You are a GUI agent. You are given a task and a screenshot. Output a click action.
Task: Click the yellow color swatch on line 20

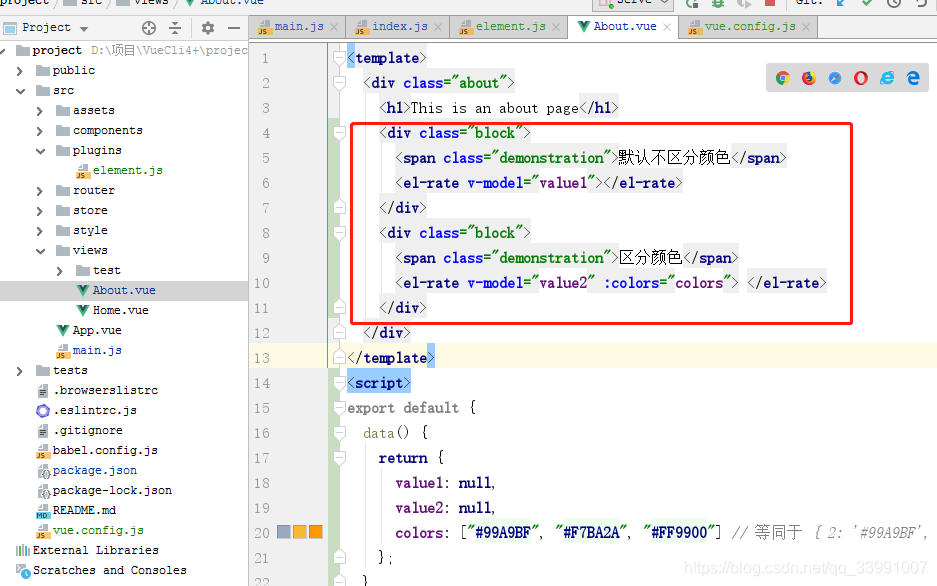(300, 532)
